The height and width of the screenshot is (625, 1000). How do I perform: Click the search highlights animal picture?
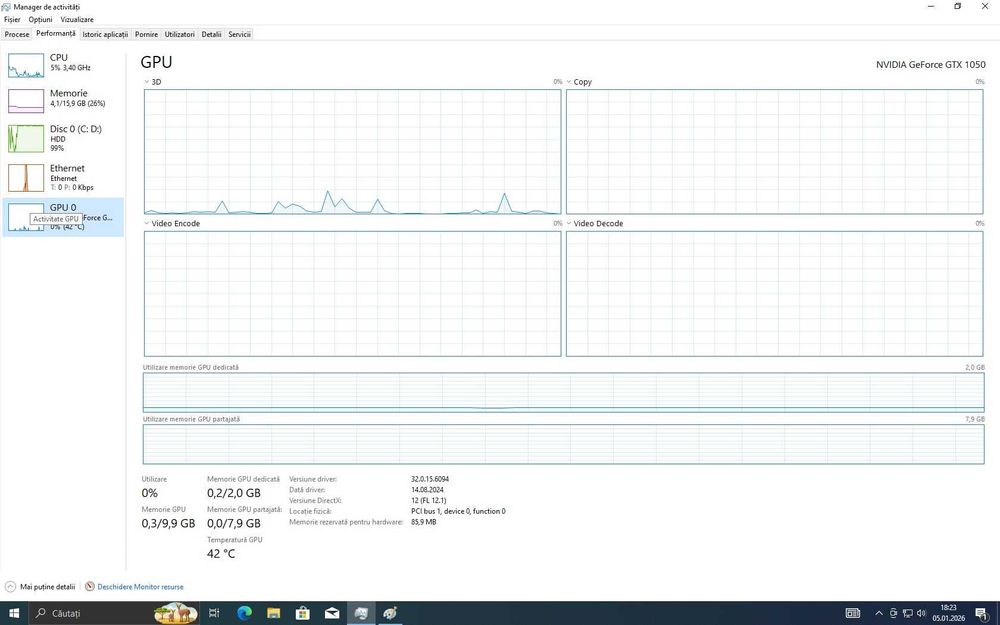176,613
